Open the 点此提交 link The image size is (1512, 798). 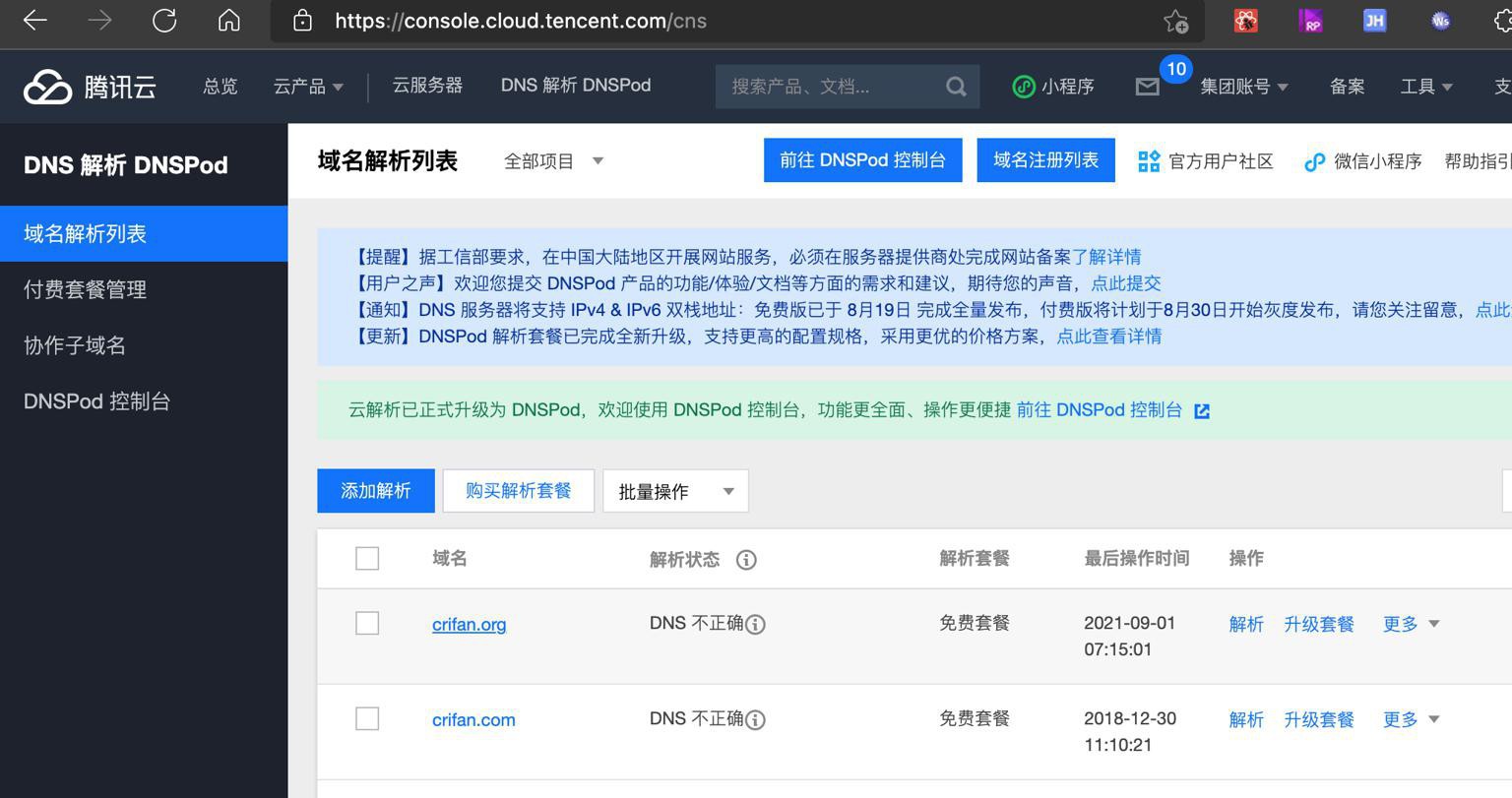(x=1126, y=283)
